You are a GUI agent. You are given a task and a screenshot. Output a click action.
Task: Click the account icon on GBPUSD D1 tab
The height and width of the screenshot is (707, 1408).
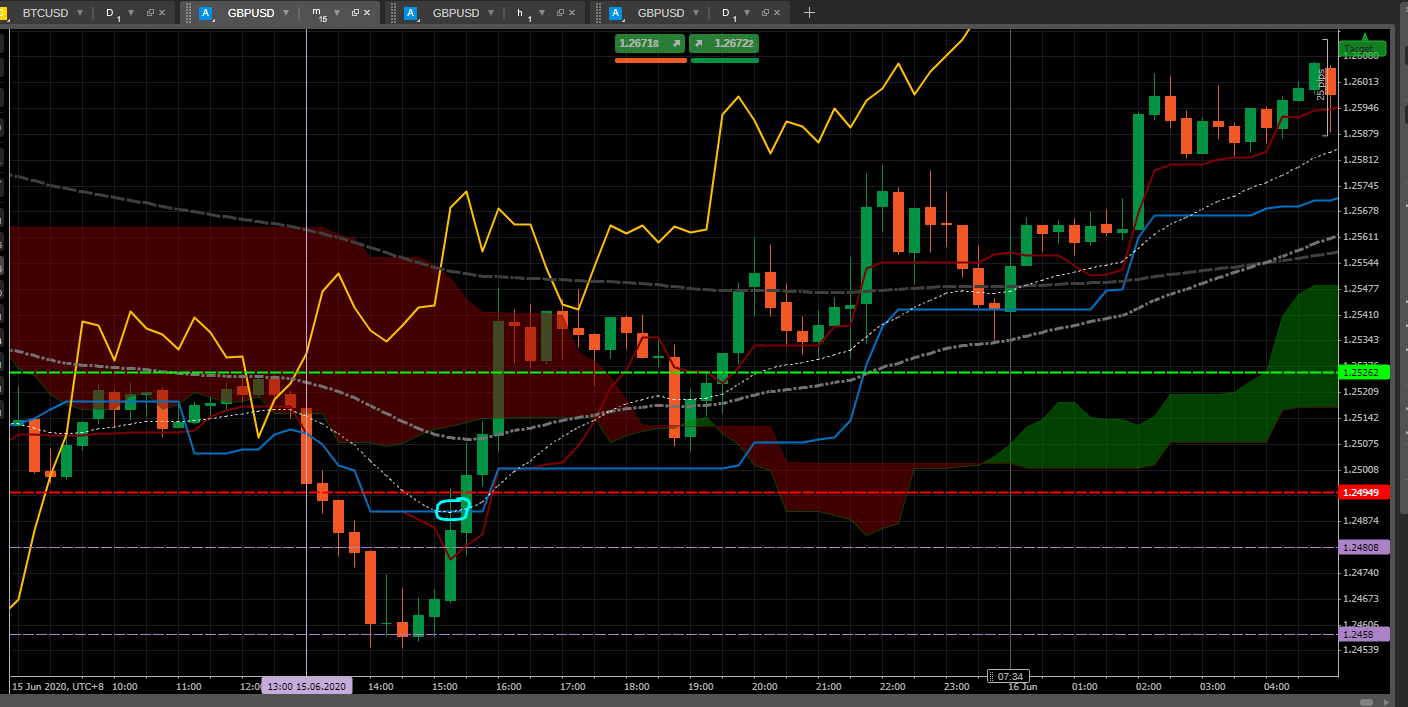coord(616,13)
